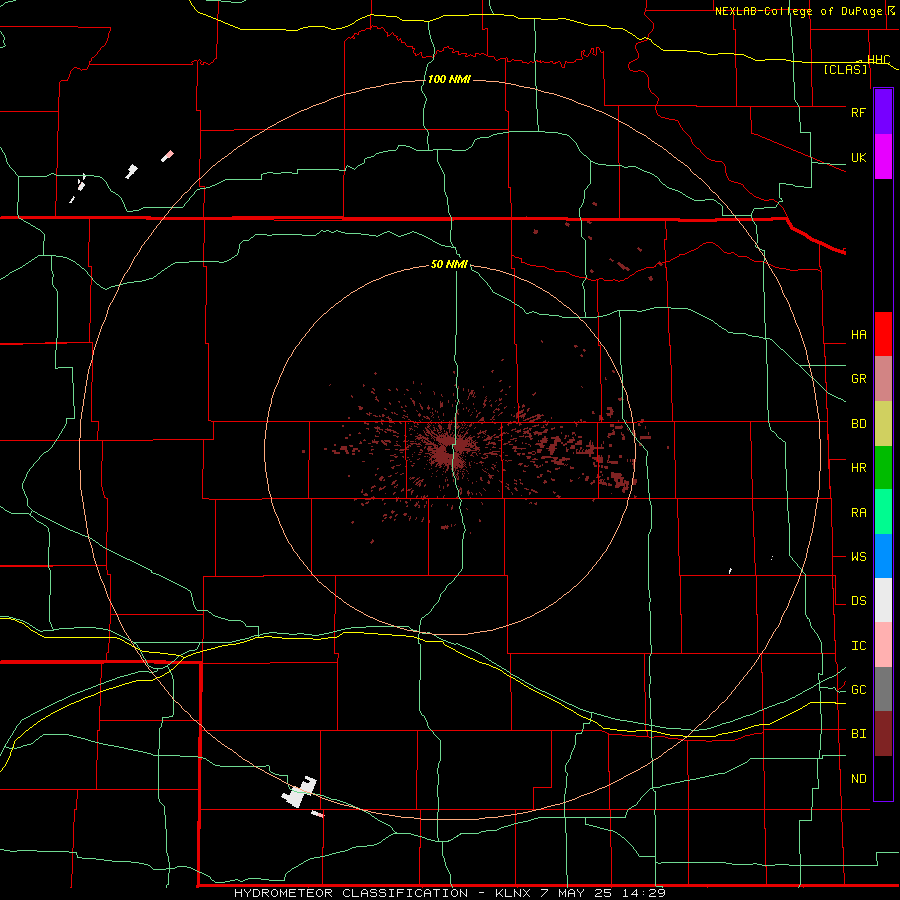Select the GR graupel color swatch
Image resolution: width=900 pixels, height=900 pixels.
[883, 379]
